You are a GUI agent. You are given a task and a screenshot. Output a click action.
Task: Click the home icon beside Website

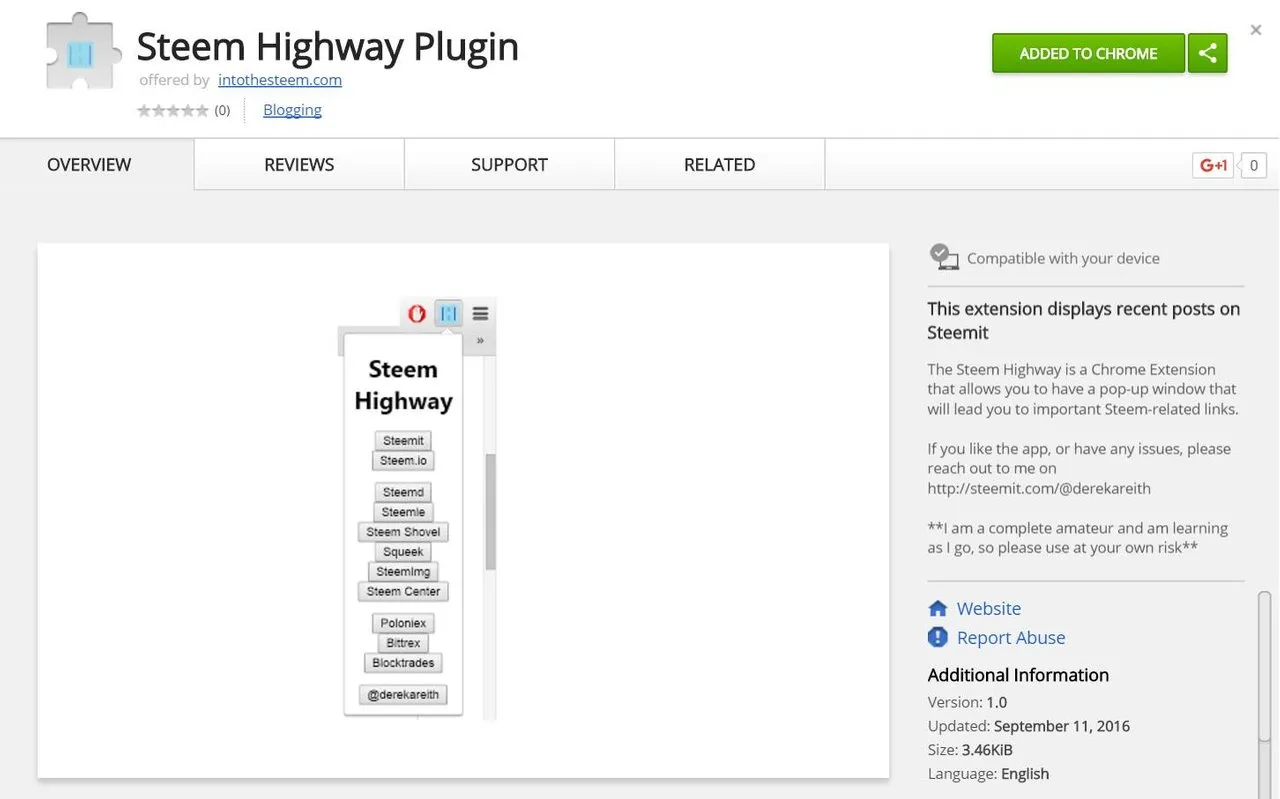click(x=937, y=608)
